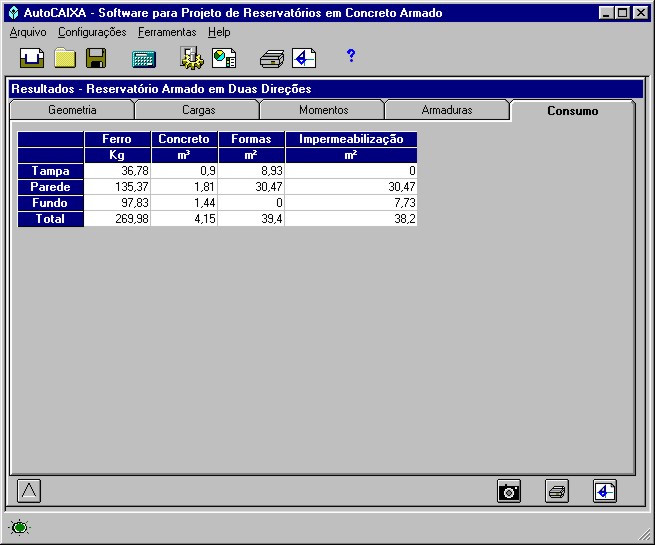Click the Total impermeabilização value 38,2
The height and width of the screenshot is (545, 655).
click(351, 218)
